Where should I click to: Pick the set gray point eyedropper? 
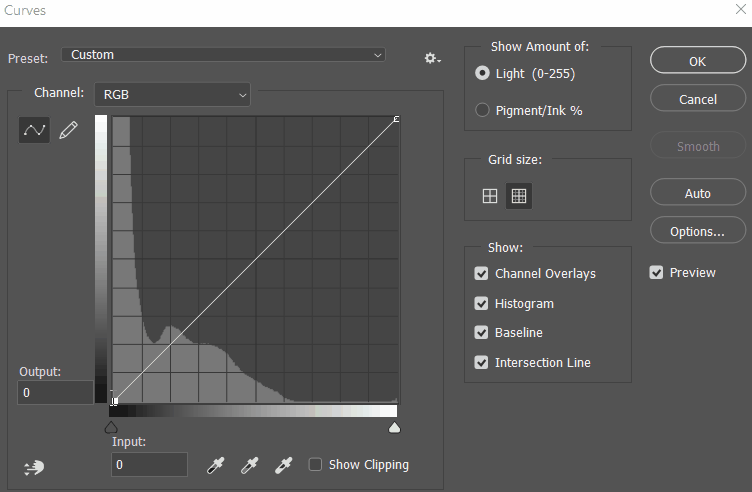(x=249, y=465)
